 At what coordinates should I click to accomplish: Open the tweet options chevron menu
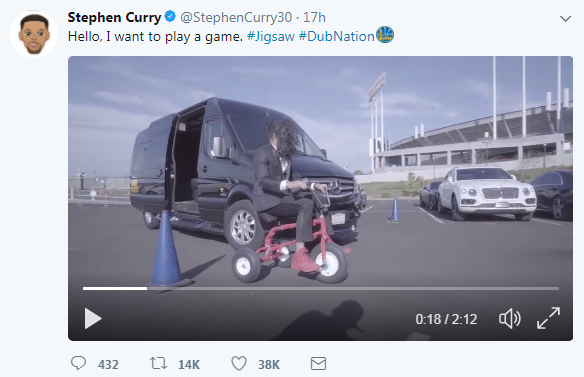(x=565, y=19)
